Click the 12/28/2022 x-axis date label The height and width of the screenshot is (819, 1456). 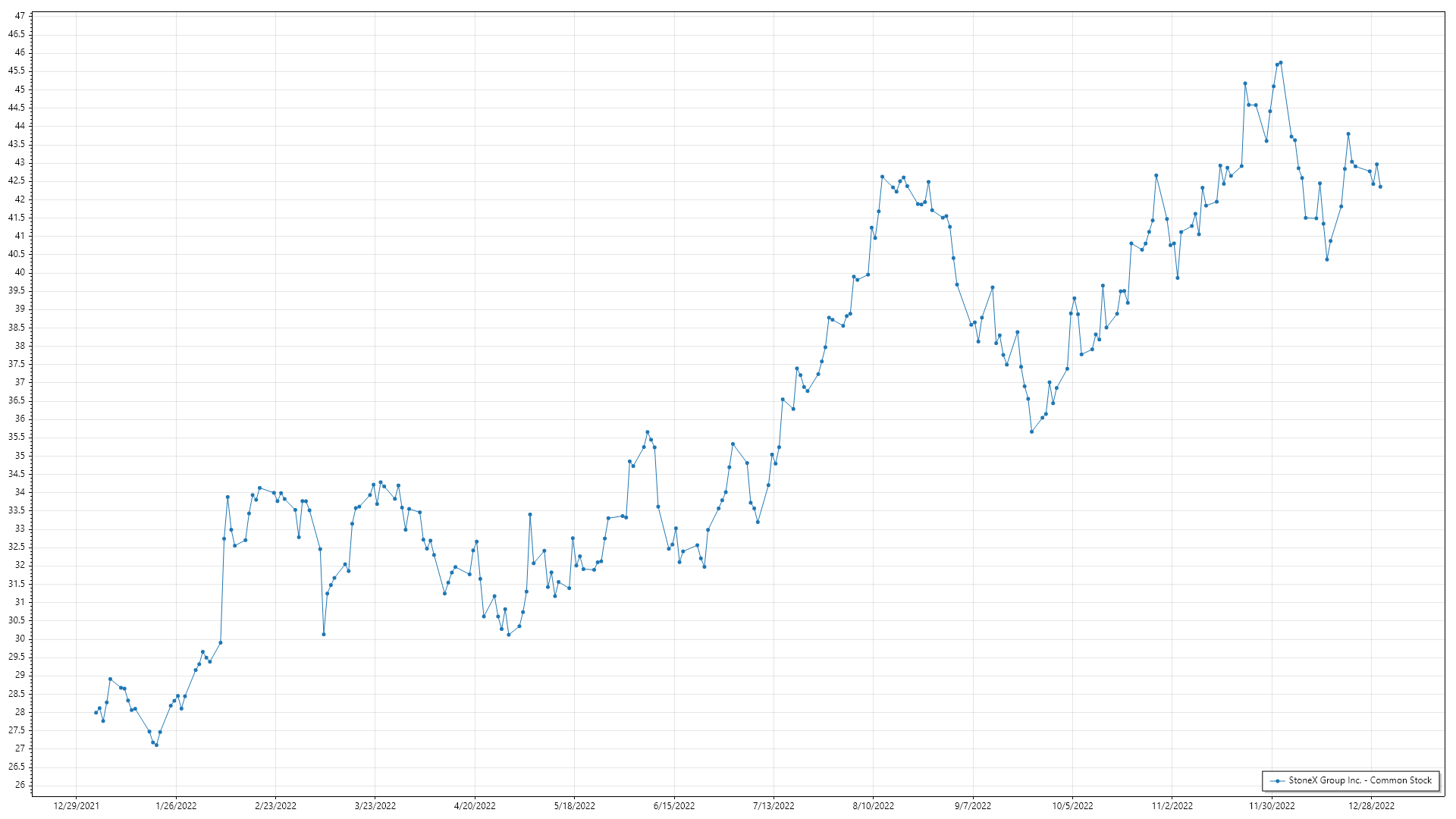click(x=1371, y=806)
